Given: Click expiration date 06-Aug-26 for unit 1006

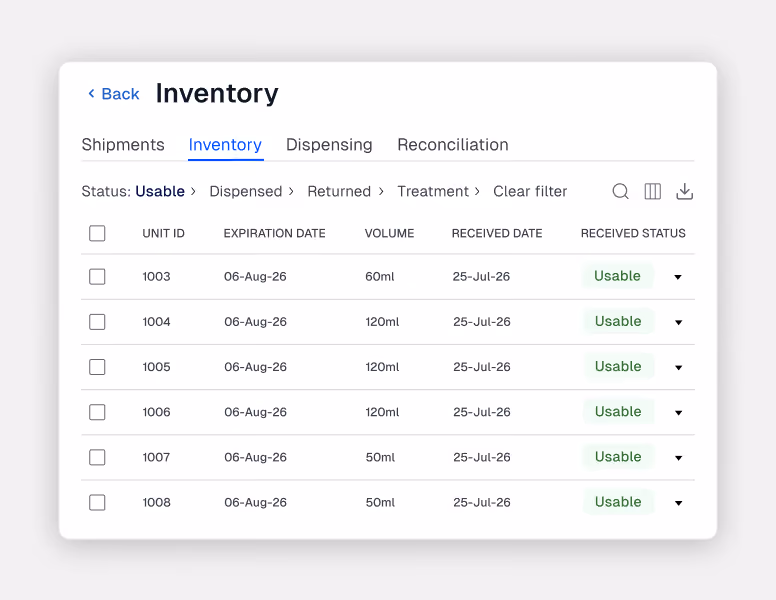Looking at the screenshot, I should (x=255, y=412).
